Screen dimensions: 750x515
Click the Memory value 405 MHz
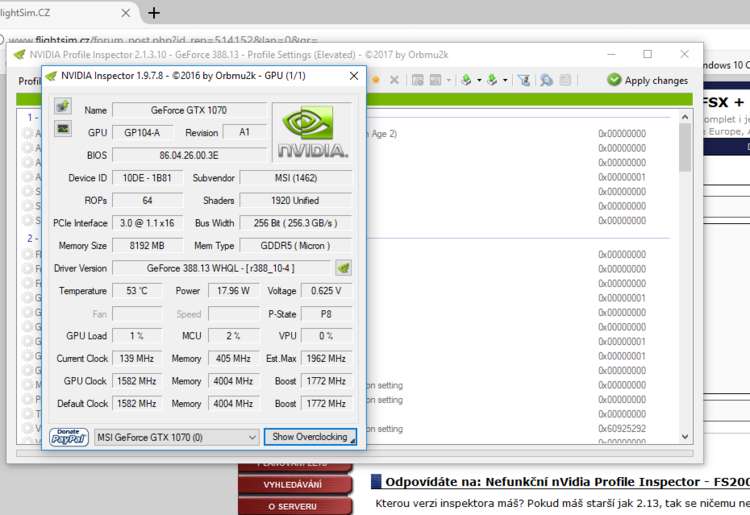point(233,358)
